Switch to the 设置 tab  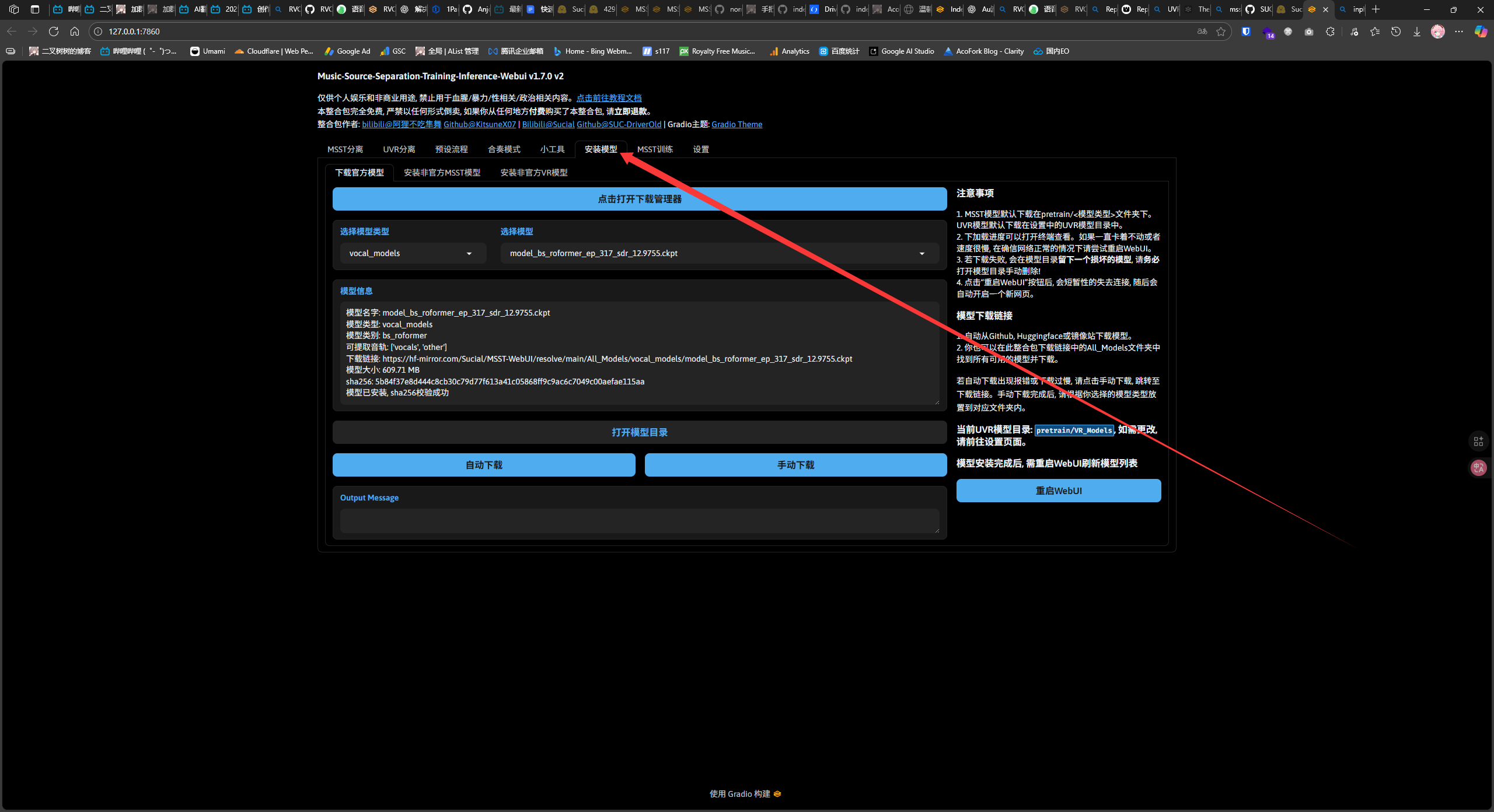pyautogui.click(x=701, y=149)
